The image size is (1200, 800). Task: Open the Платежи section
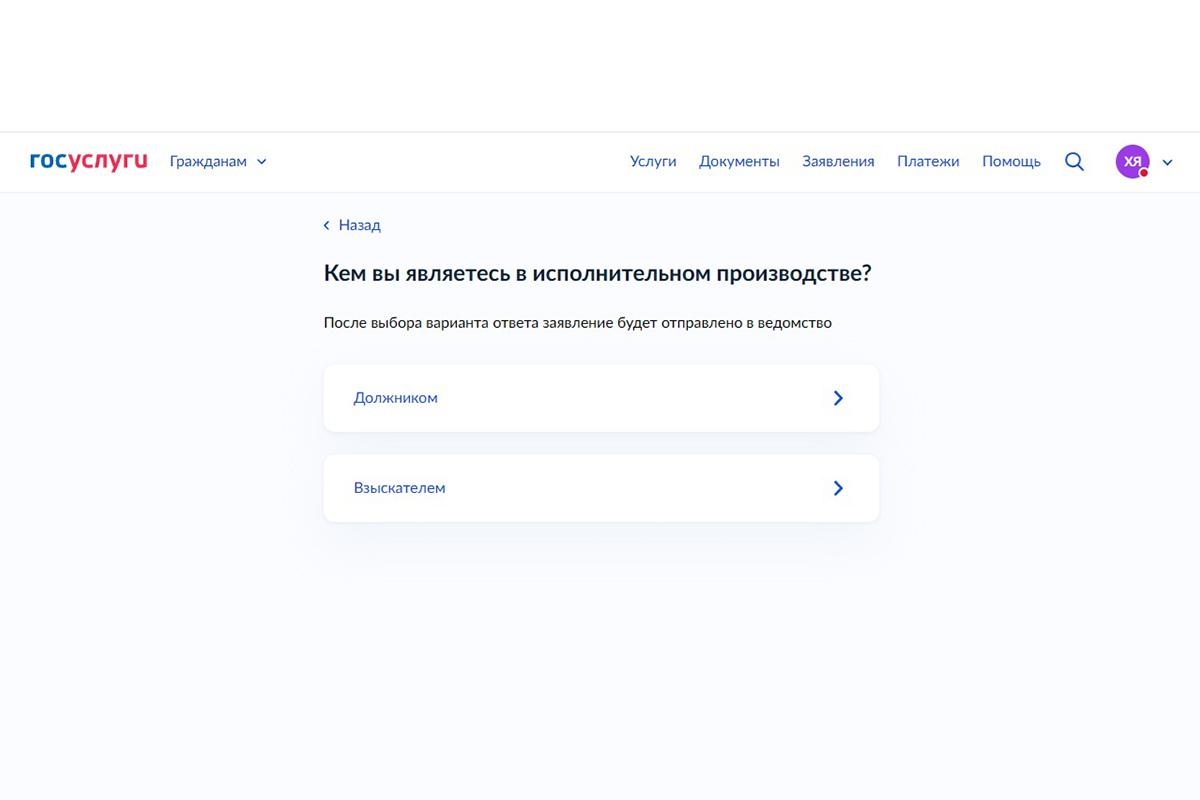pyautogui.click(x=928, y=161)
